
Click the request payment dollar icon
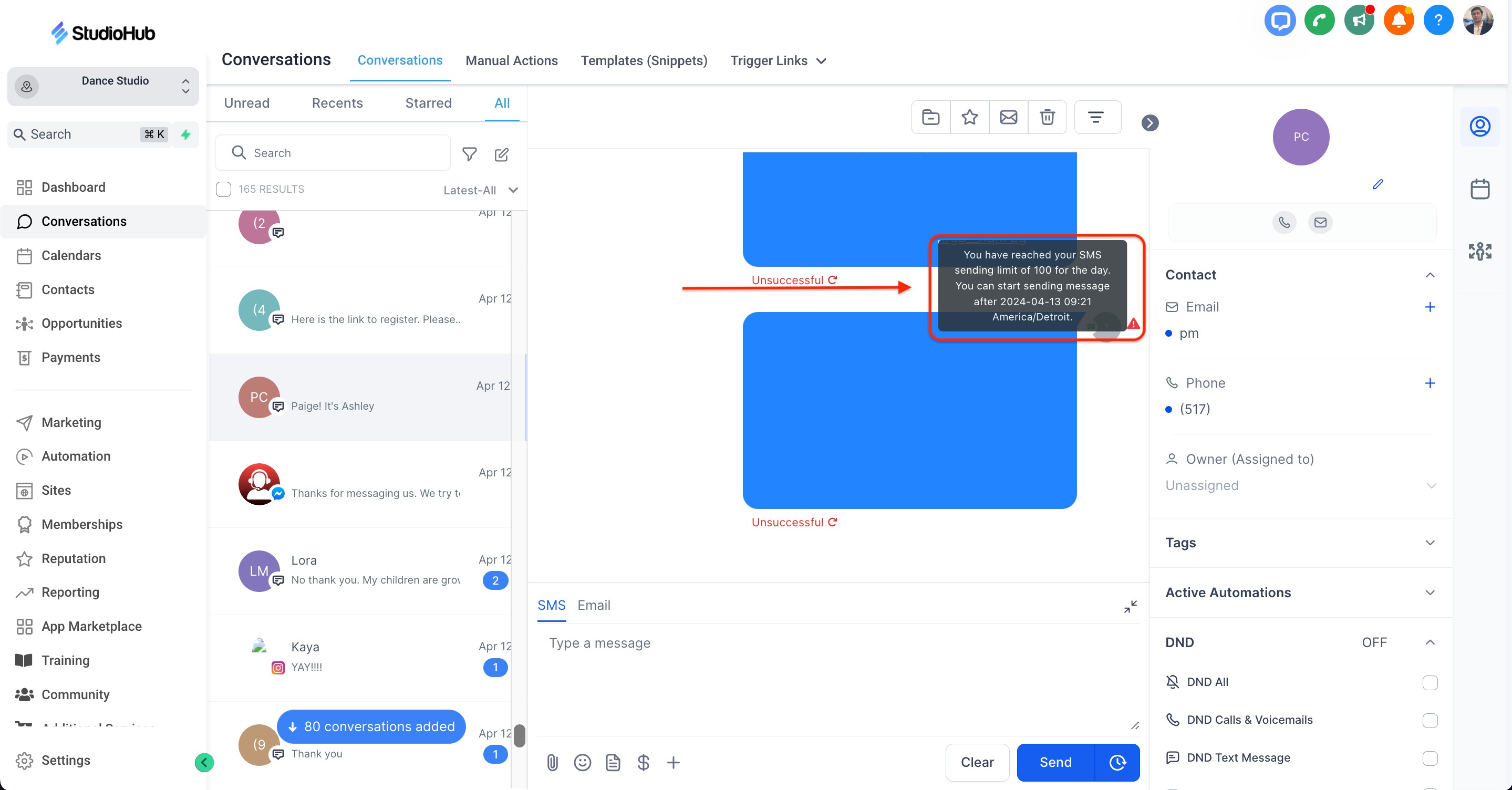coord(643,762)
